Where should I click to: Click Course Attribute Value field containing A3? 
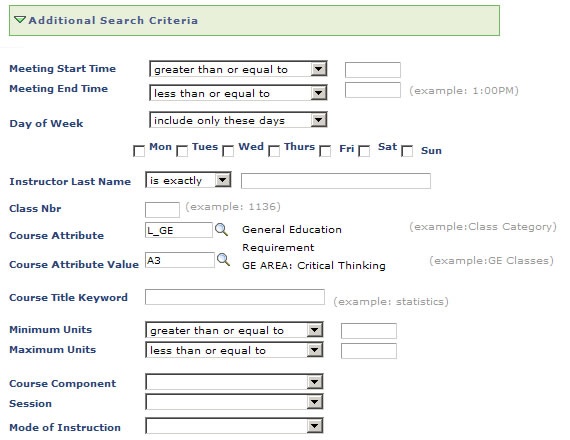click(x=180, y=260)
